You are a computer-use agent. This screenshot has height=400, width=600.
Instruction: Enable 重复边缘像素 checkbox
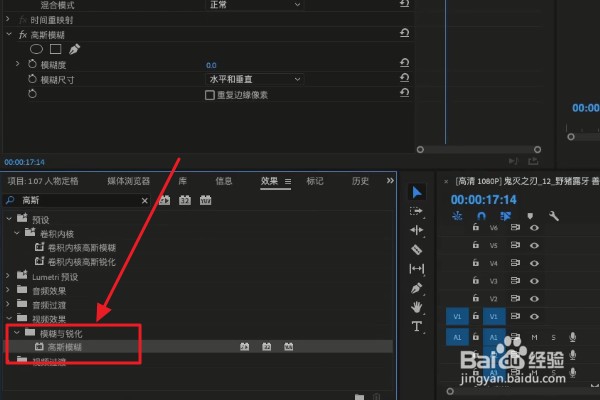click(210, 95)
